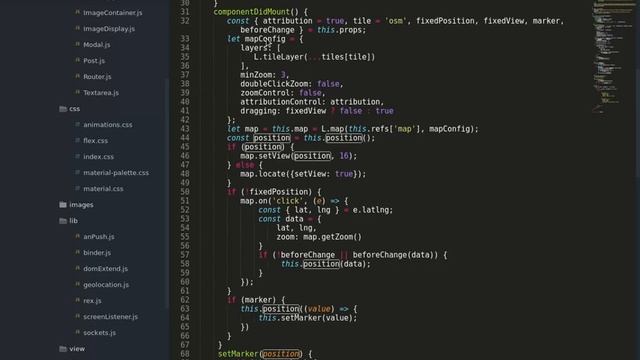640x360 pixels.
Task: Click doubleClickZoom property in code
Action: tap(276, 84)
